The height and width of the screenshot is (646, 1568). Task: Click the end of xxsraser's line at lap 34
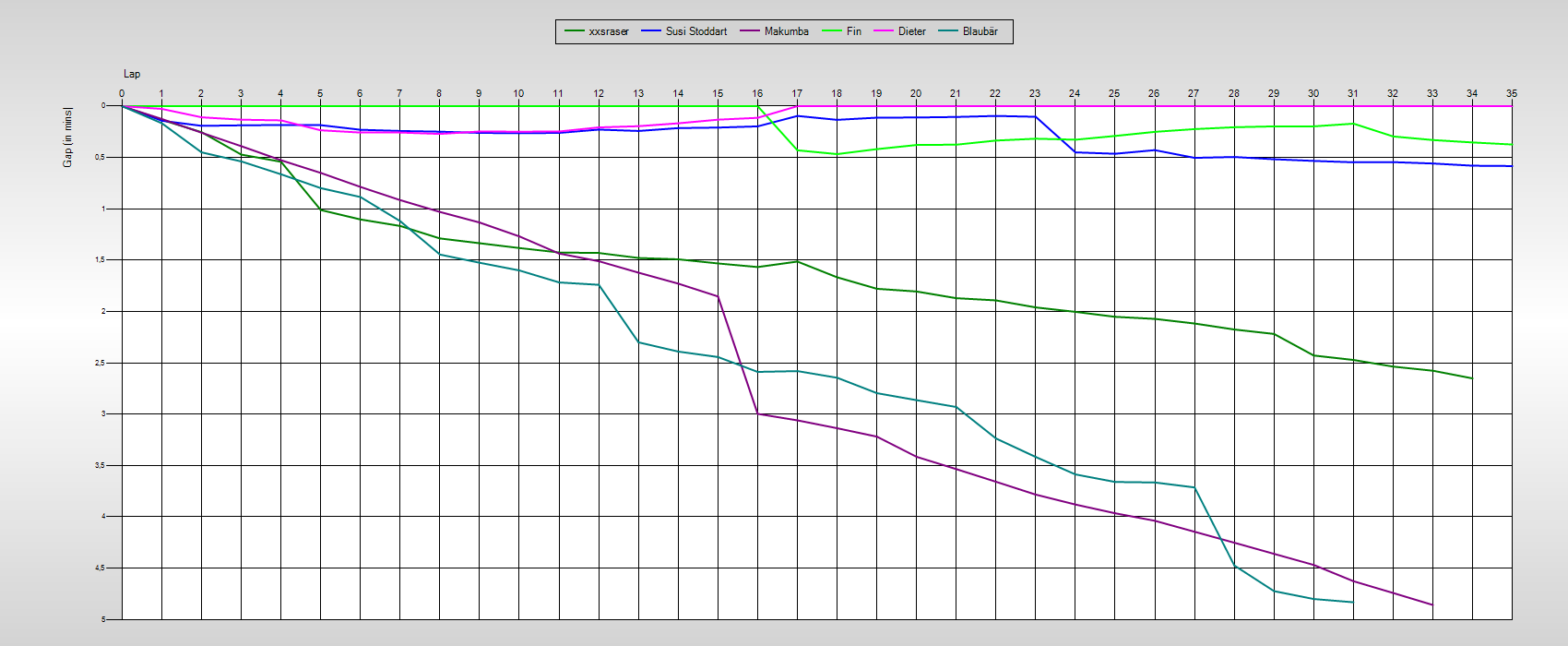1472,378
